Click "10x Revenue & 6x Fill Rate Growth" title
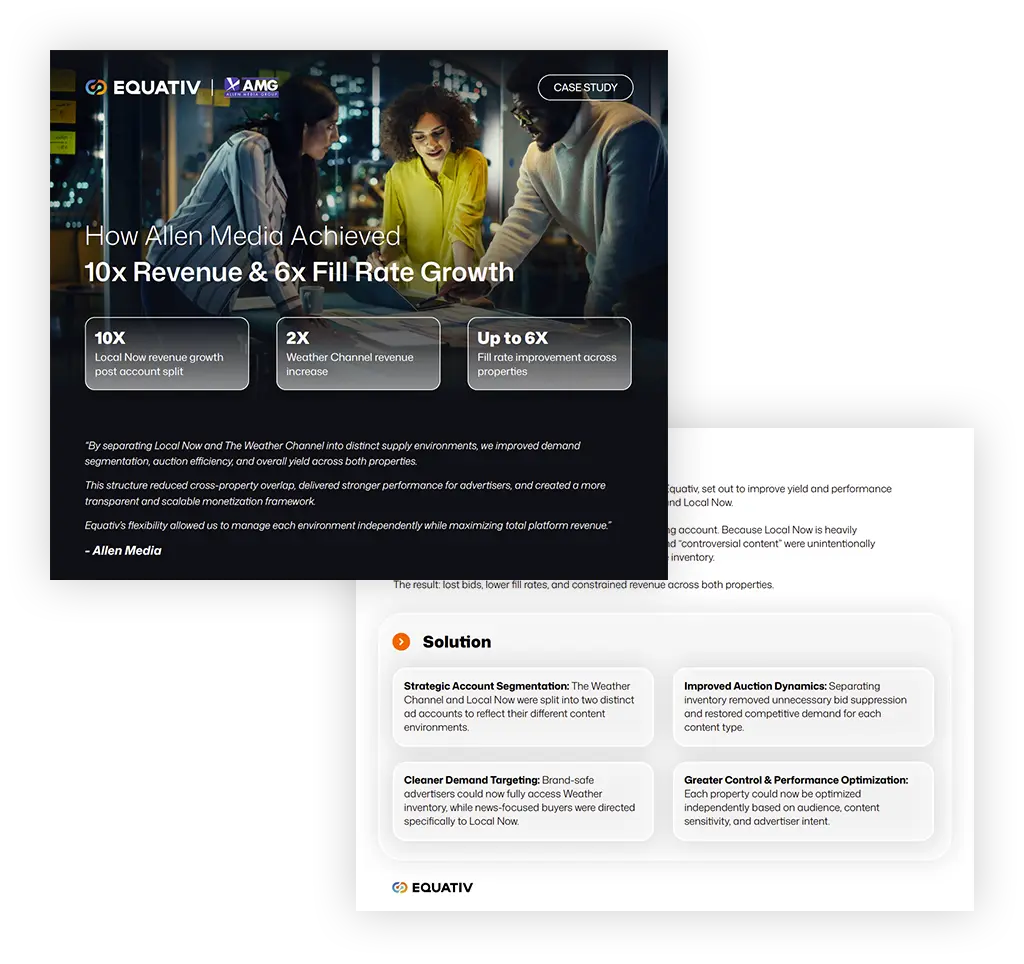Viewport: 1024px width, 964px height. tap(299, 272)
